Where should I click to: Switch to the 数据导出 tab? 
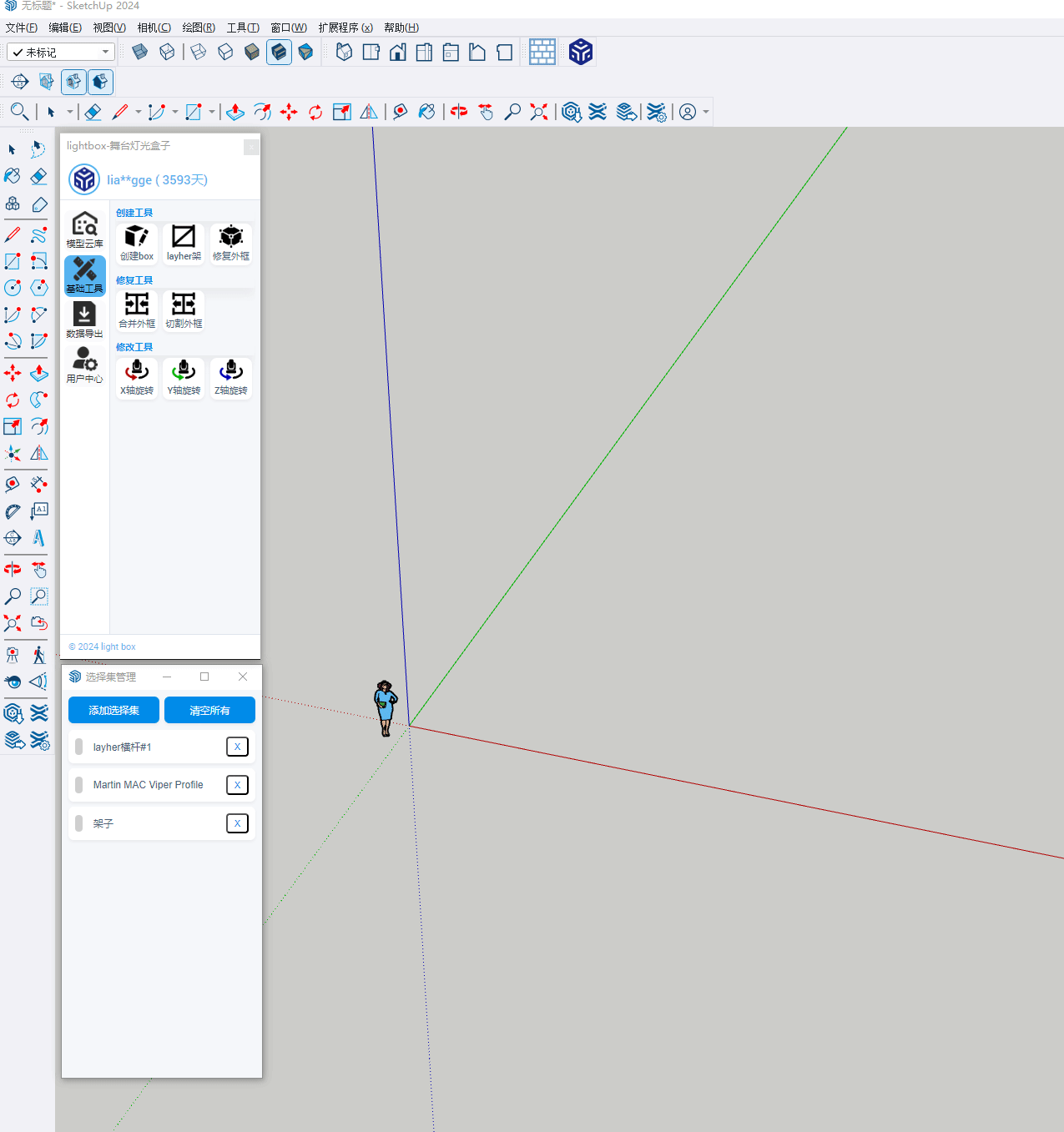pyautogui.click(x=84, y=319)
